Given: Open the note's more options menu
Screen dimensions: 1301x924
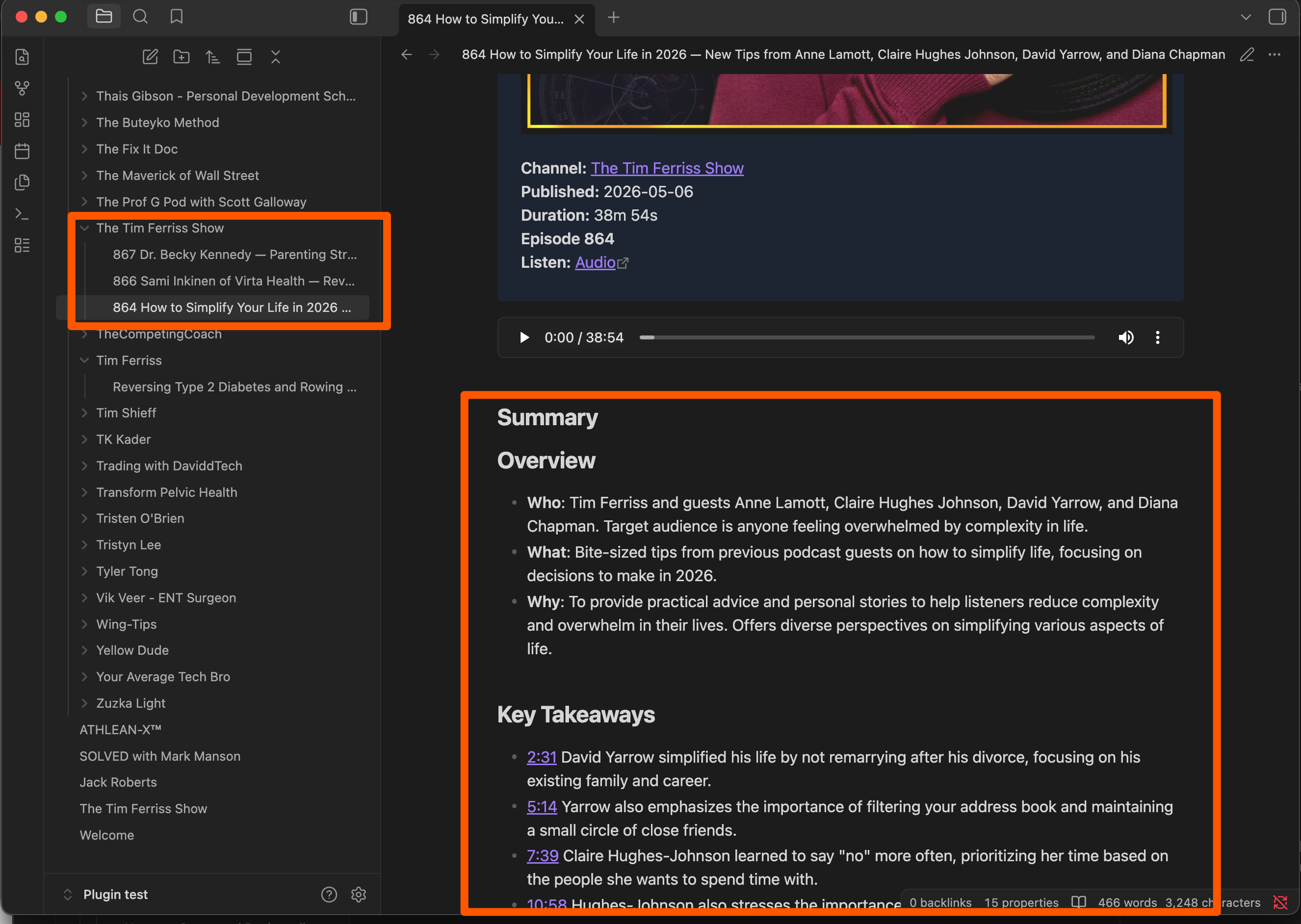Looking at the screenshot, I should 1274,54.
